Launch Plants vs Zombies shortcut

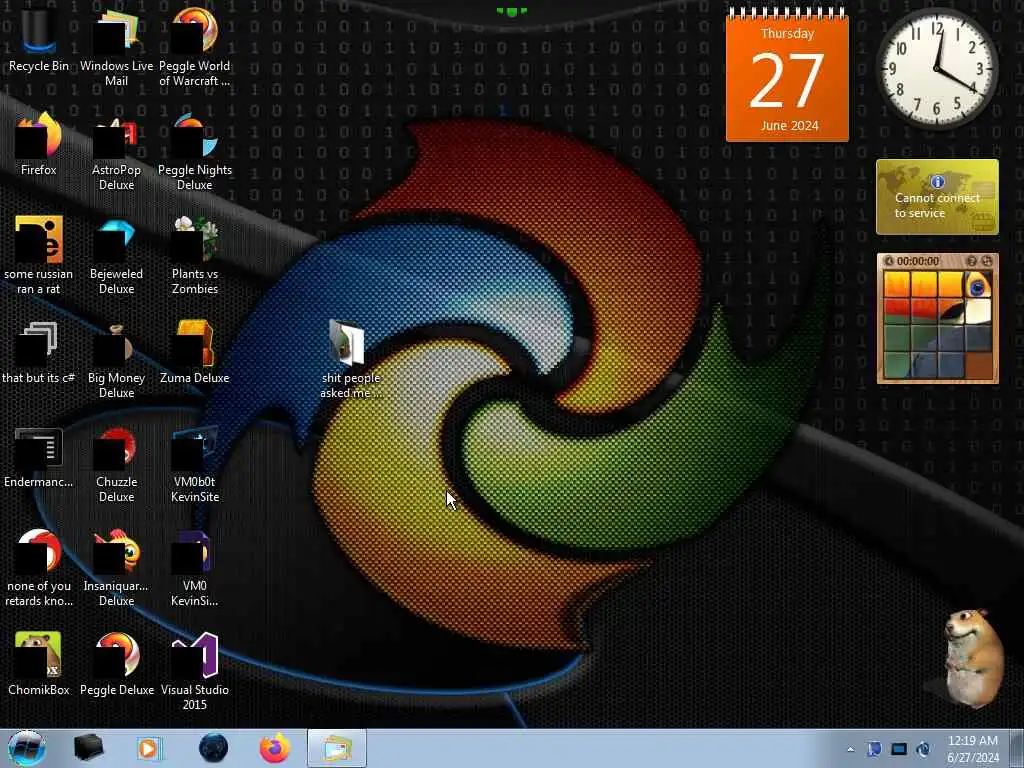(195, 255)
